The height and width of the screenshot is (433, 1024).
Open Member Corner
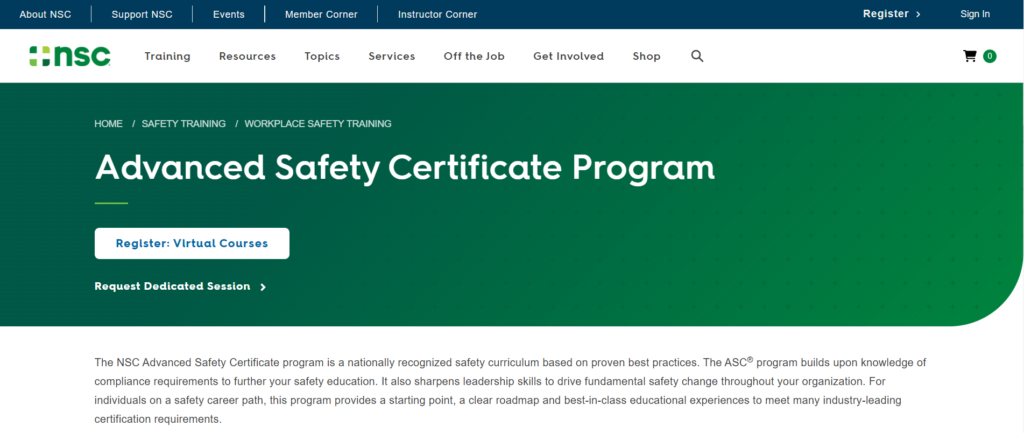click(x=321, y=14)
